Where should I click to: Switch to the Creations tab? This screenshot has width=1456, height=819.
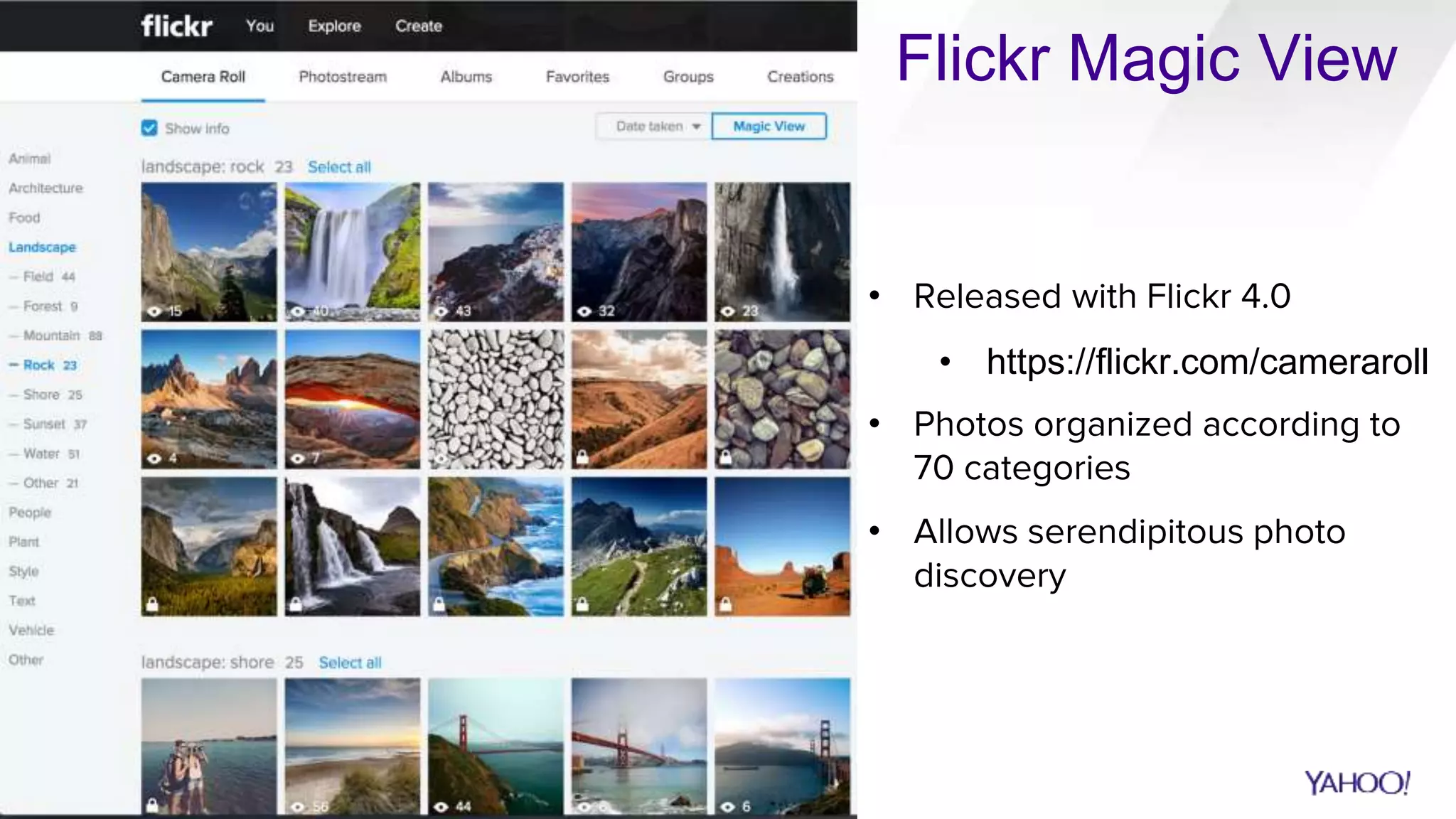801,77
